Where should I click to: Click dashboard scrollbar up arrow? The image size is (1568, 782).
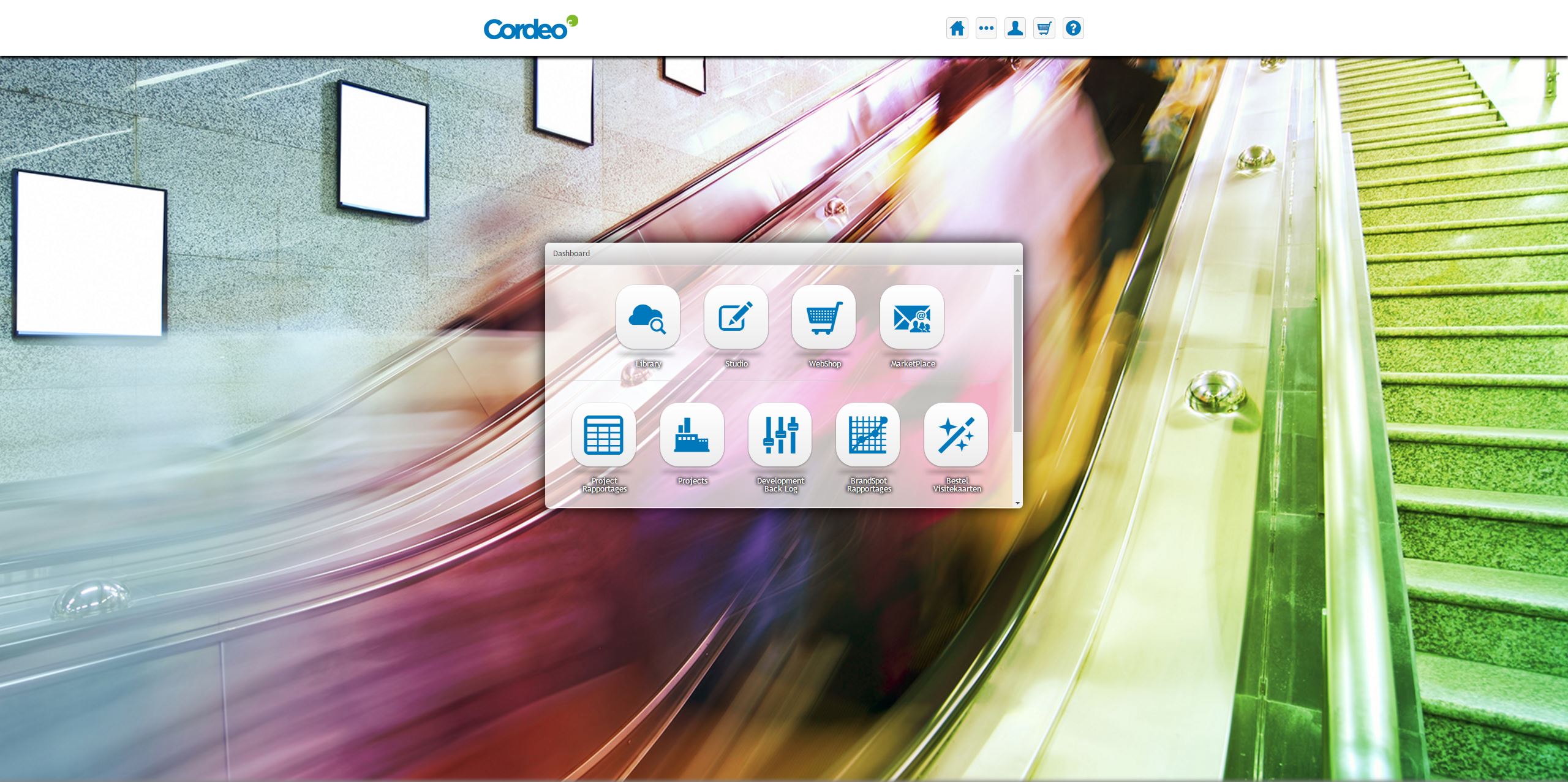click(1017, 270)
